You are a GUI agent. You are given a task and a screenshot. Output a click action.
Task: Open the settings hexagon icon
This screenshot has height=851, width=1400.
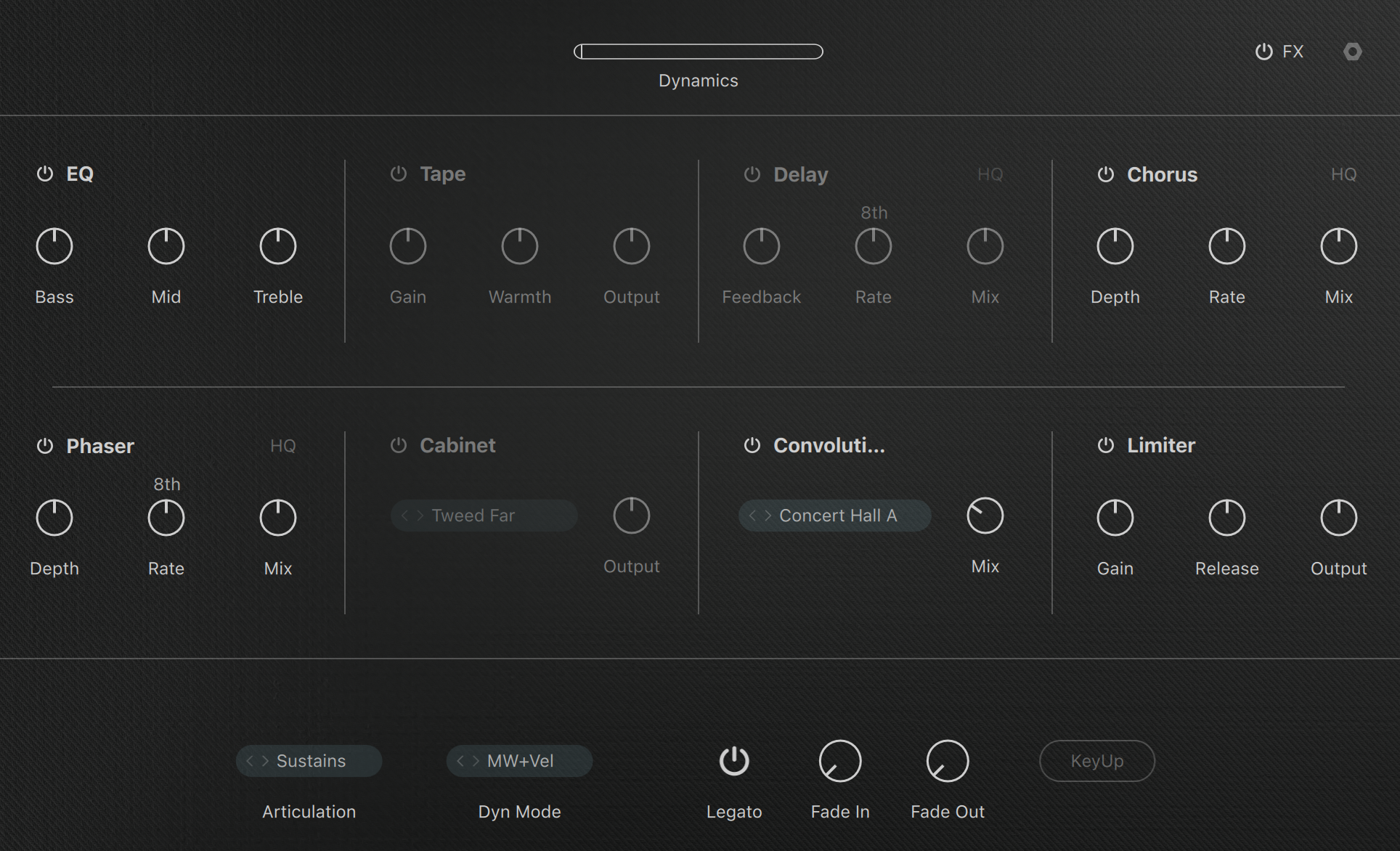pyautogui.click(x=1352, y=52)
